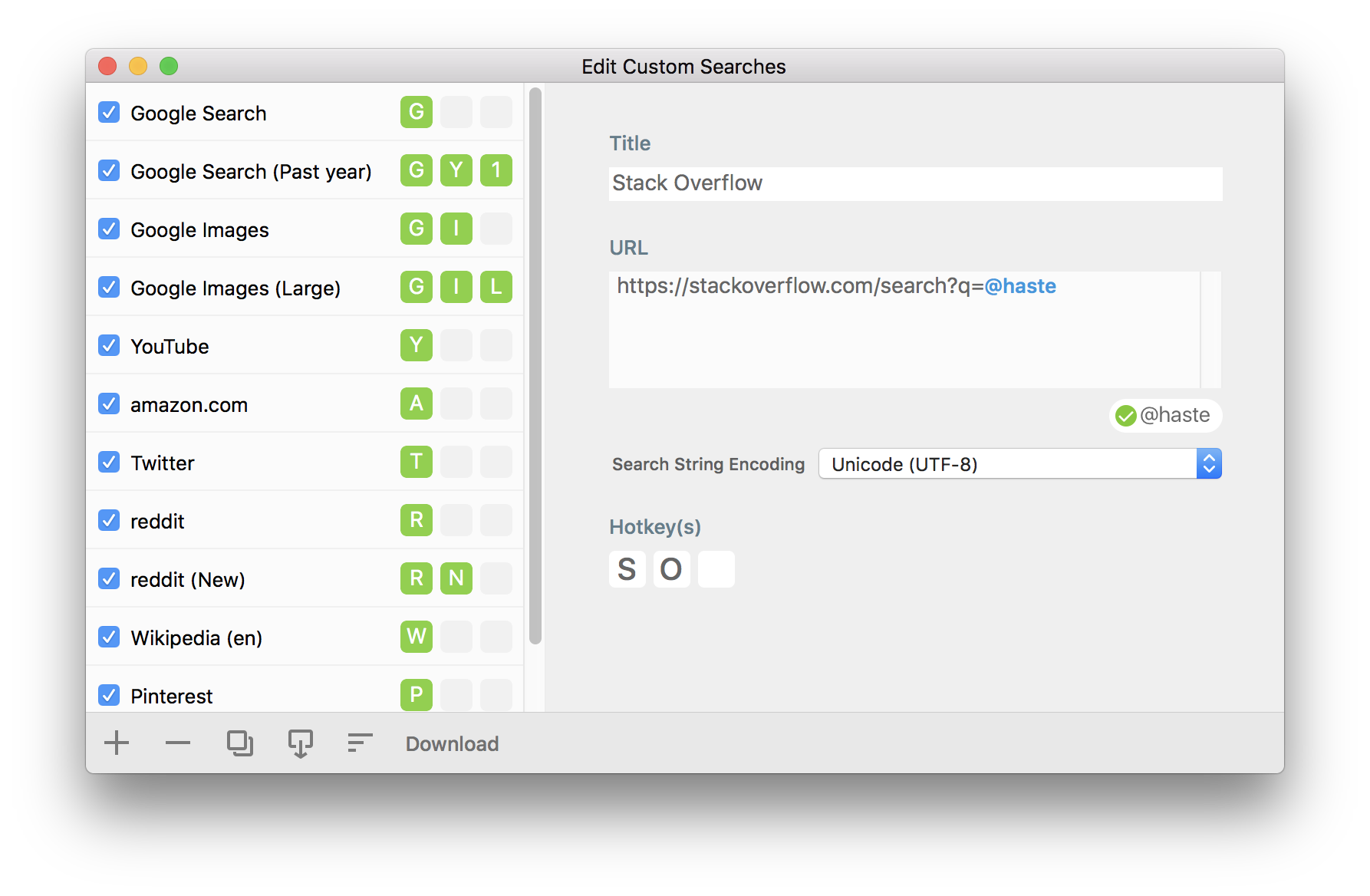Click the empty third hotkey box

[716, 569]
